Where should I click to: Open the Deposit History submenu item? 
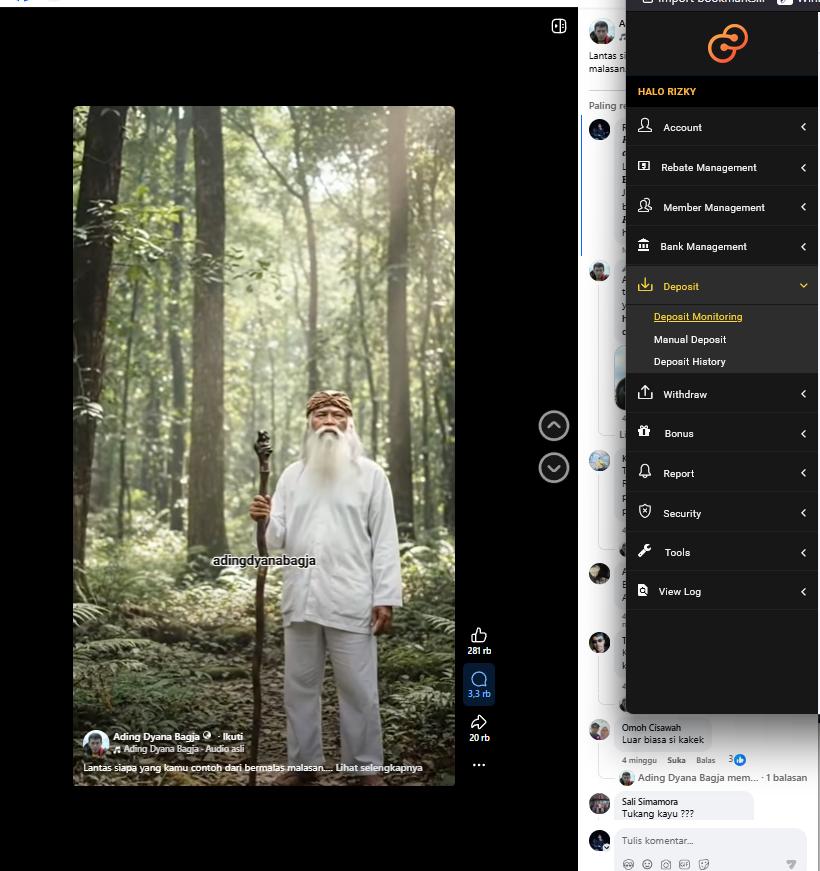(689, 362)
